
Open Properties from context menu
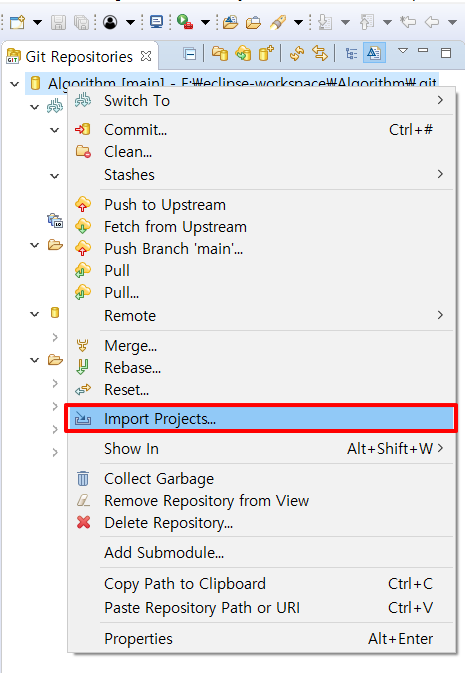pos(261,639)
